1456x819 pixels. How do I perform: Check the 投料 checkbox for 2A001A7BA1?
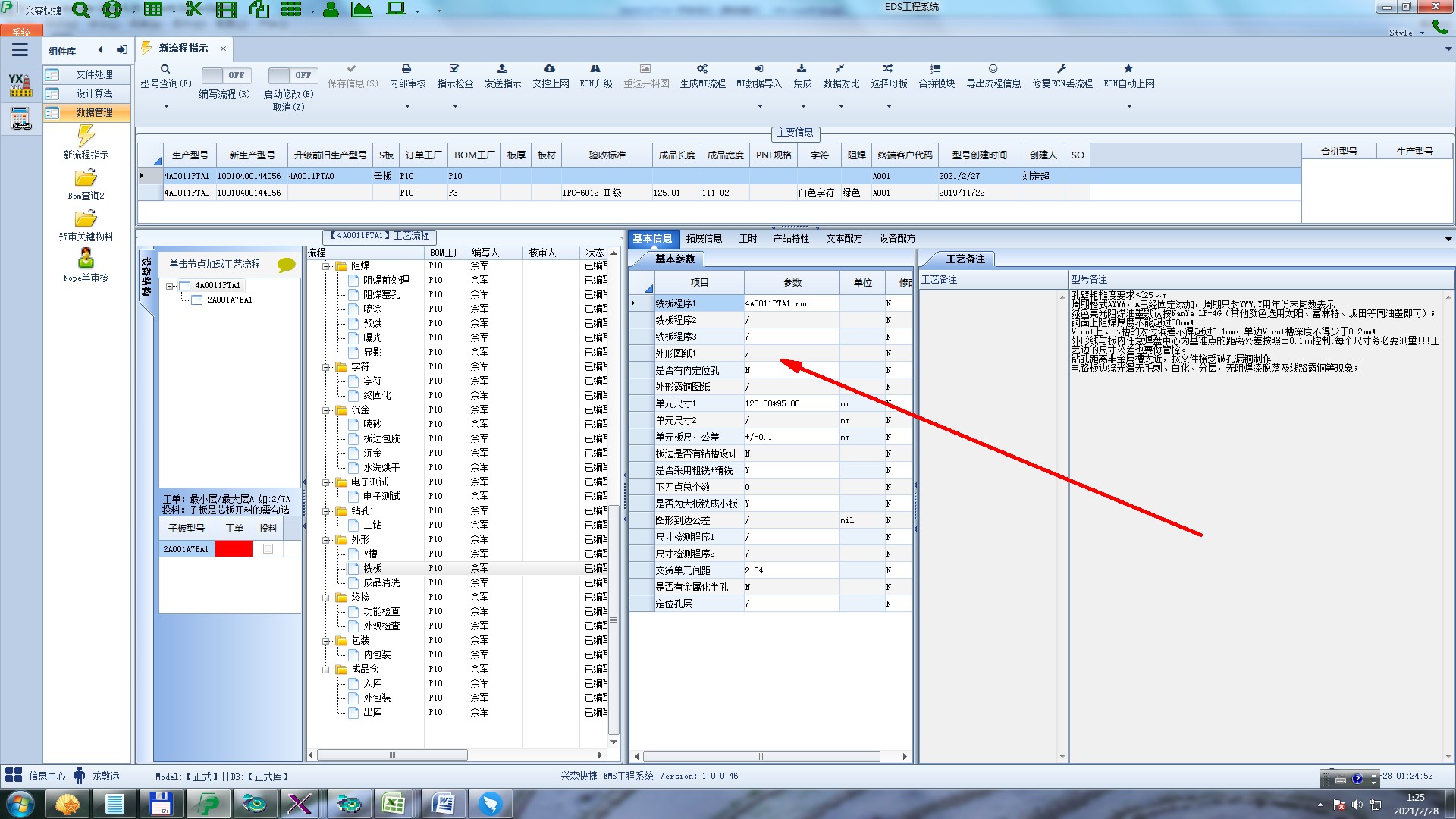(268, 548)
